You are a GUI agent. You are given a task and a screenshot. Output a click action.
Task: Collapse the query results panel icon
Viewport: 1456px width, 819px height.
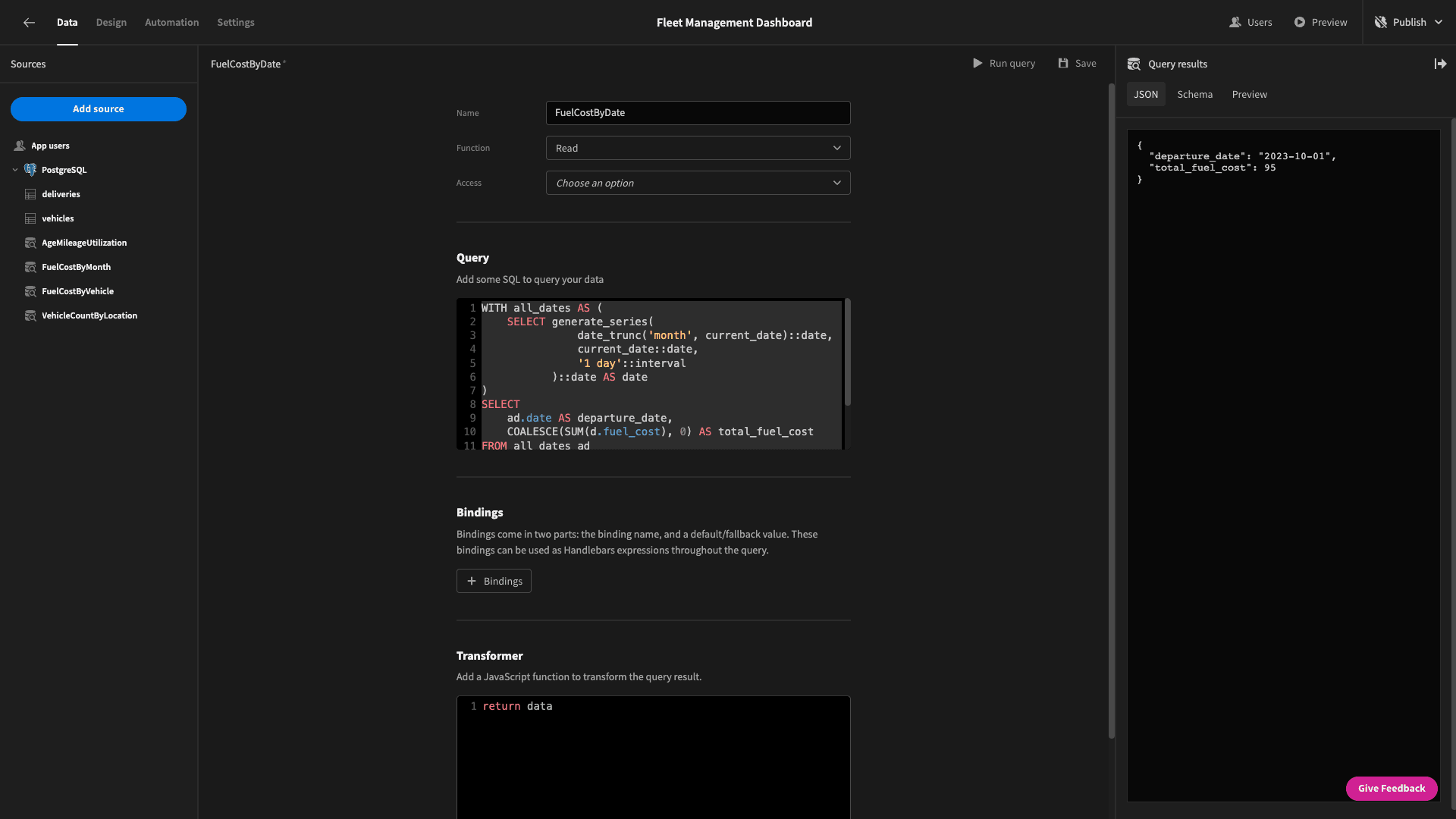[x=1440, y=64]
